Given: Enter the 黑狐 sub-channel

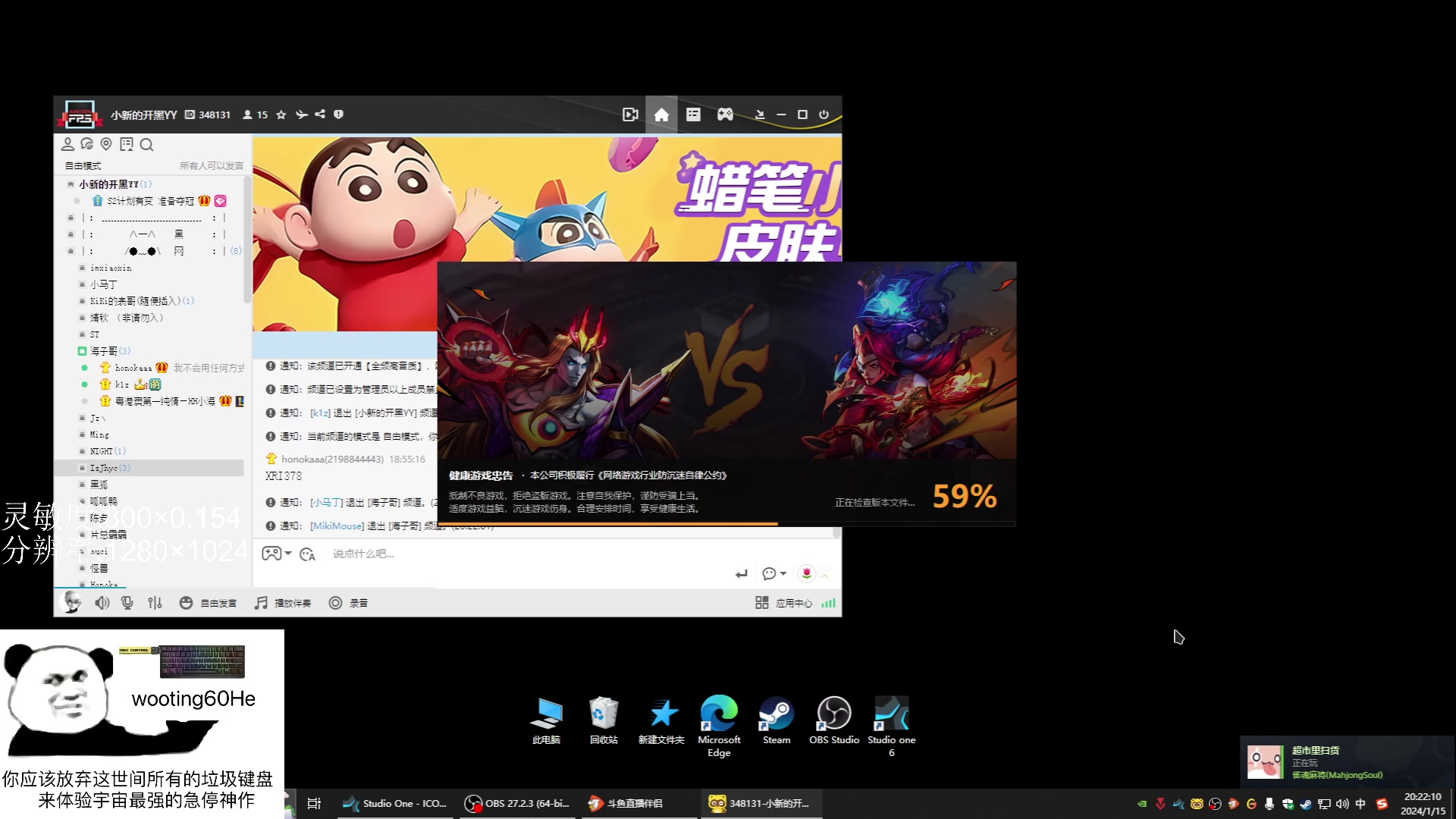Looking at the screenshot, I should click(x=99, y=485).
